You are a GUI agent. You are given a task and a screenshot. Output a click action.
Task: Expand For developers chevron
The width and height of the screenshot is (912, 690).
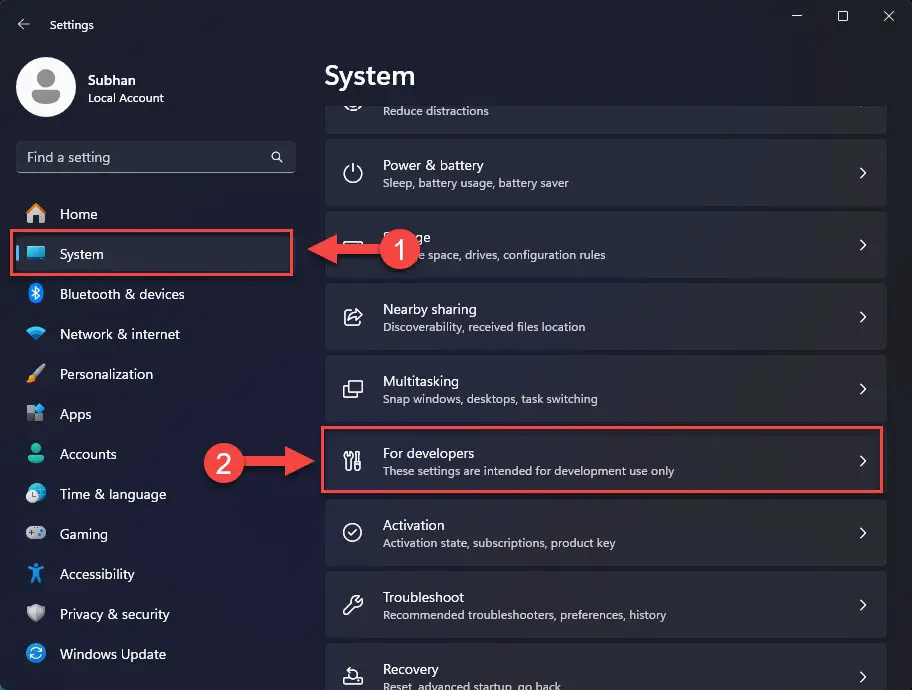[x=863, y=461]
